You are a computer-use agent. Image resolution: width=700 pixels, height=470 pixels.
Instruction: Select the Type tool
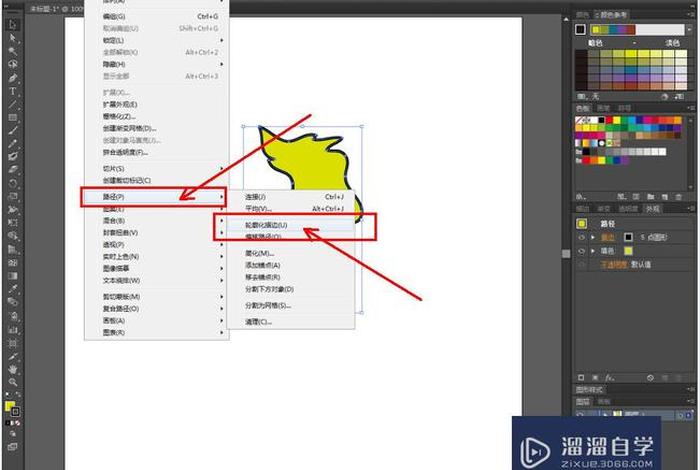click(x=12, y=92)
